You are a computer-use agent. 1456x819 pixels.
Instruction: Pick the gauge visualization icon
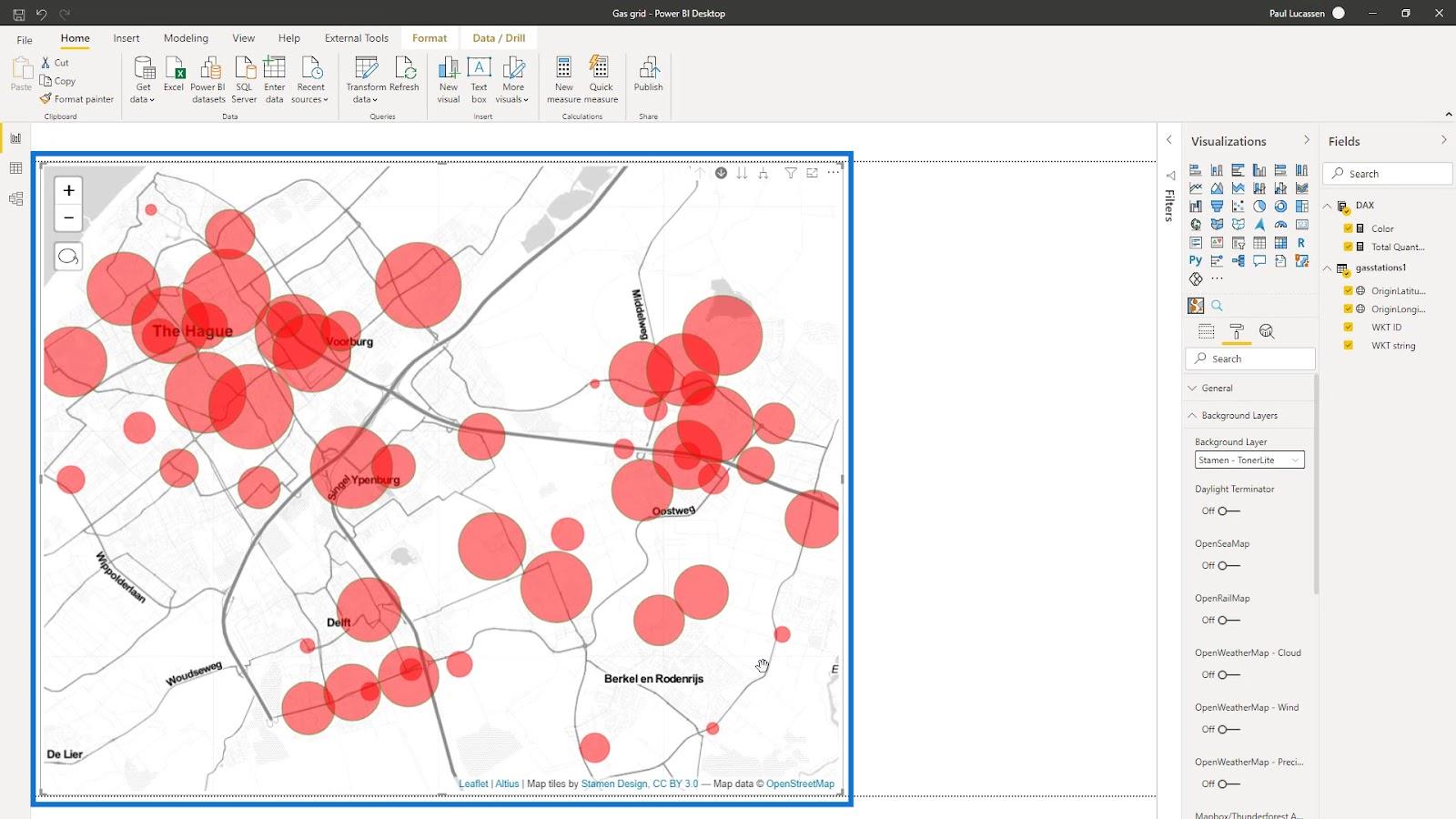[x=1280, y=224]
